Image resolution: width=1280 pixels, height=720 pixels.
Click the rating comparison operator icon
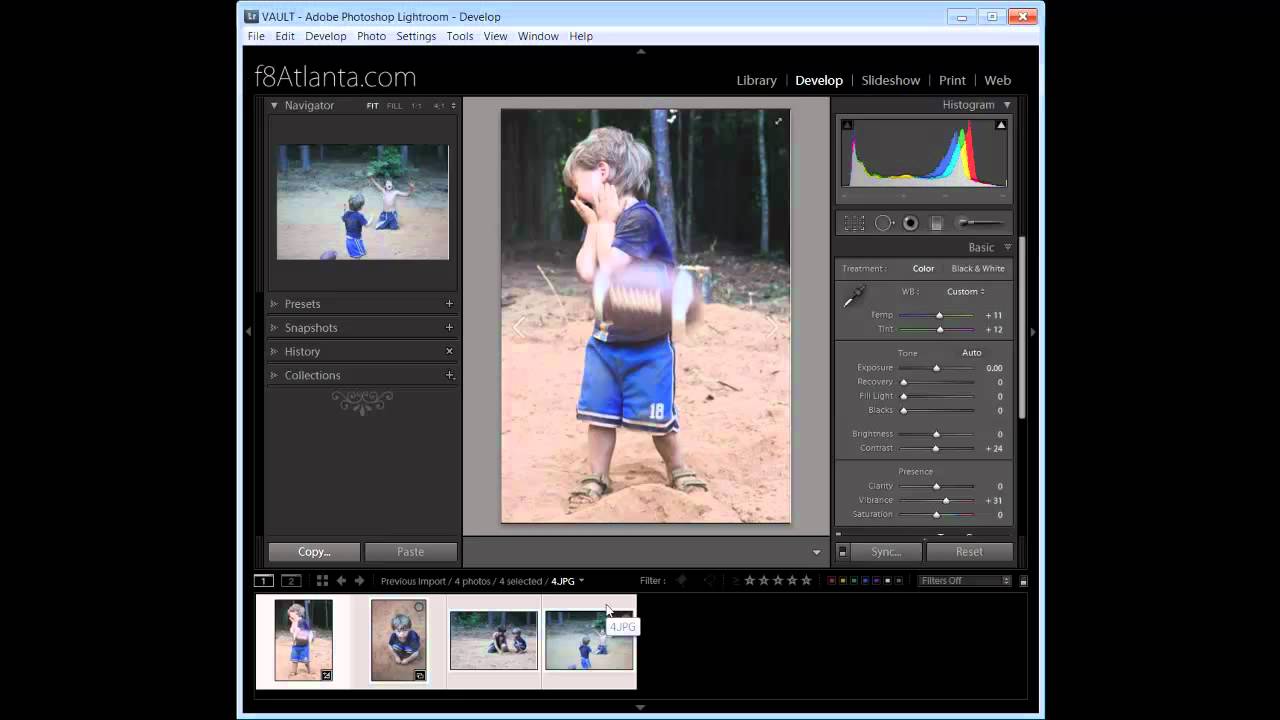[x=736, y=581]
